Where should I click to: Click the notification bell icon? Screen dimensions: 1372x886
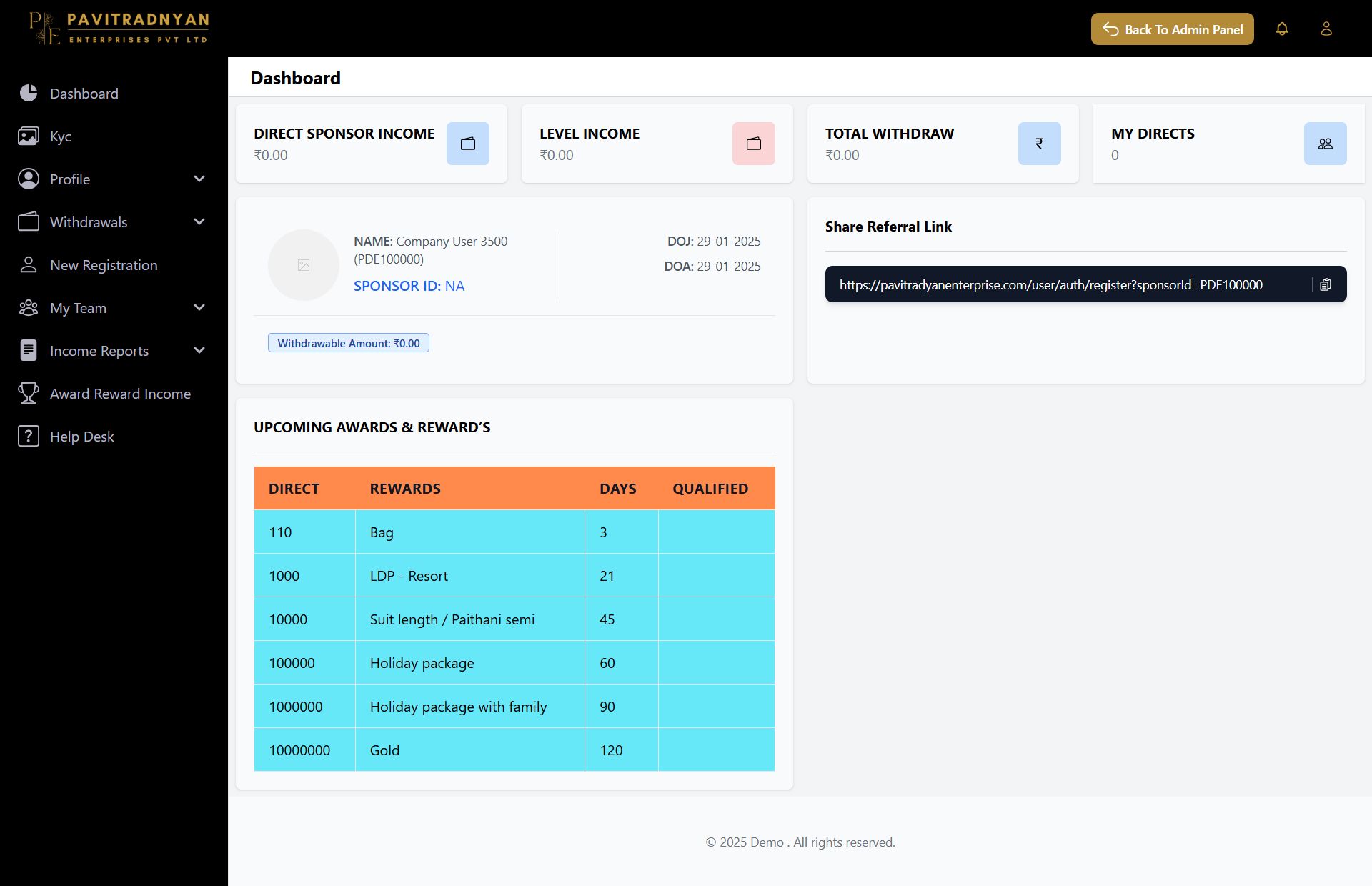[x=1282, y=29]
